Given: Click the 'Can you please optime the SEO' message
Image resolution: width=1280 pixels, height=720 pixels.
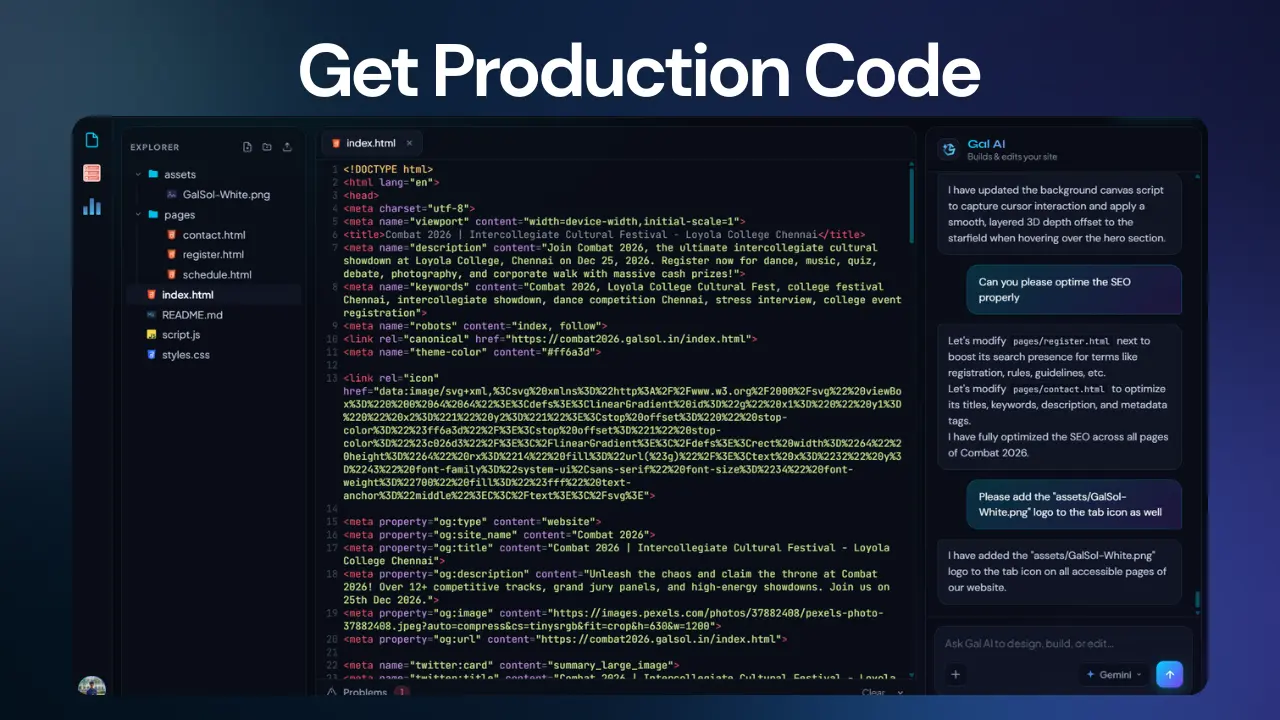Looking at the screenshot, I should (x=1074, y=289).
